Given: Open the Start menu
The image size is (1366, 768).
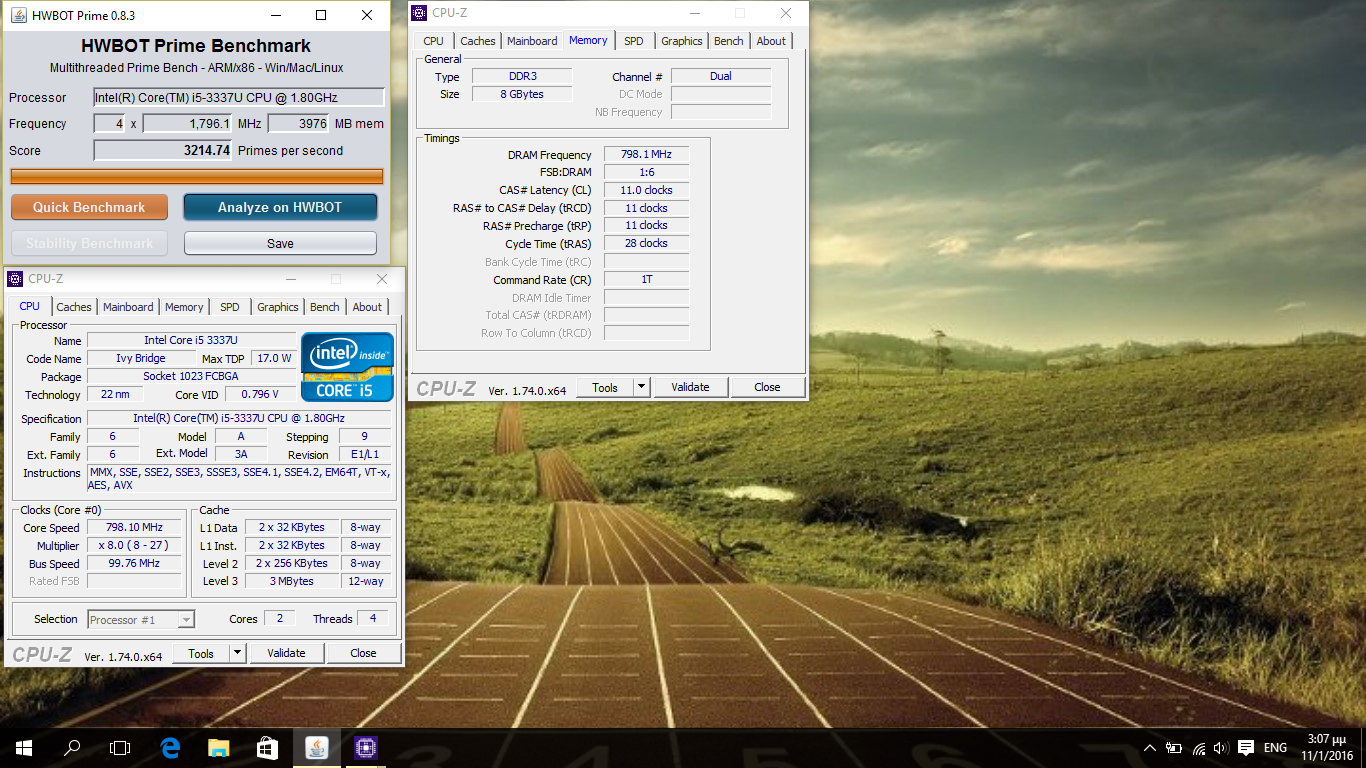Looking at the screenshot, I should click(24, 747).
